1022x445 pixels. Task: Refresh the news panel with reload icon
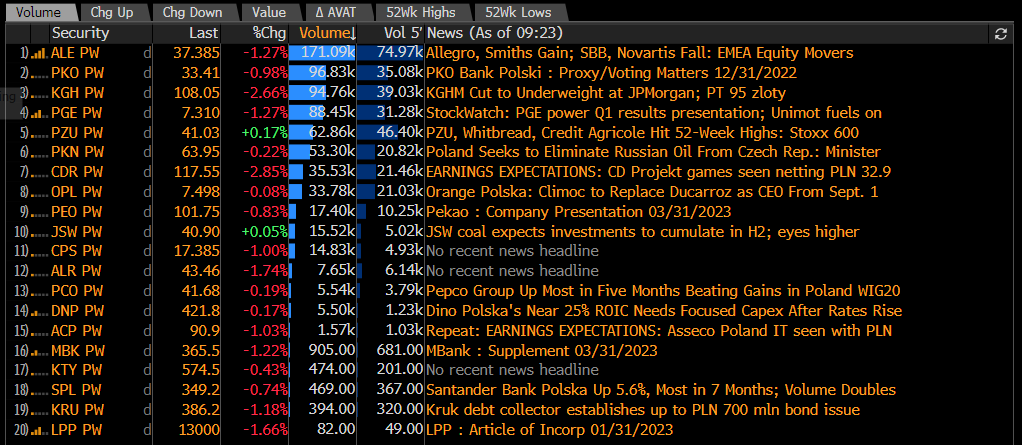1001,34
